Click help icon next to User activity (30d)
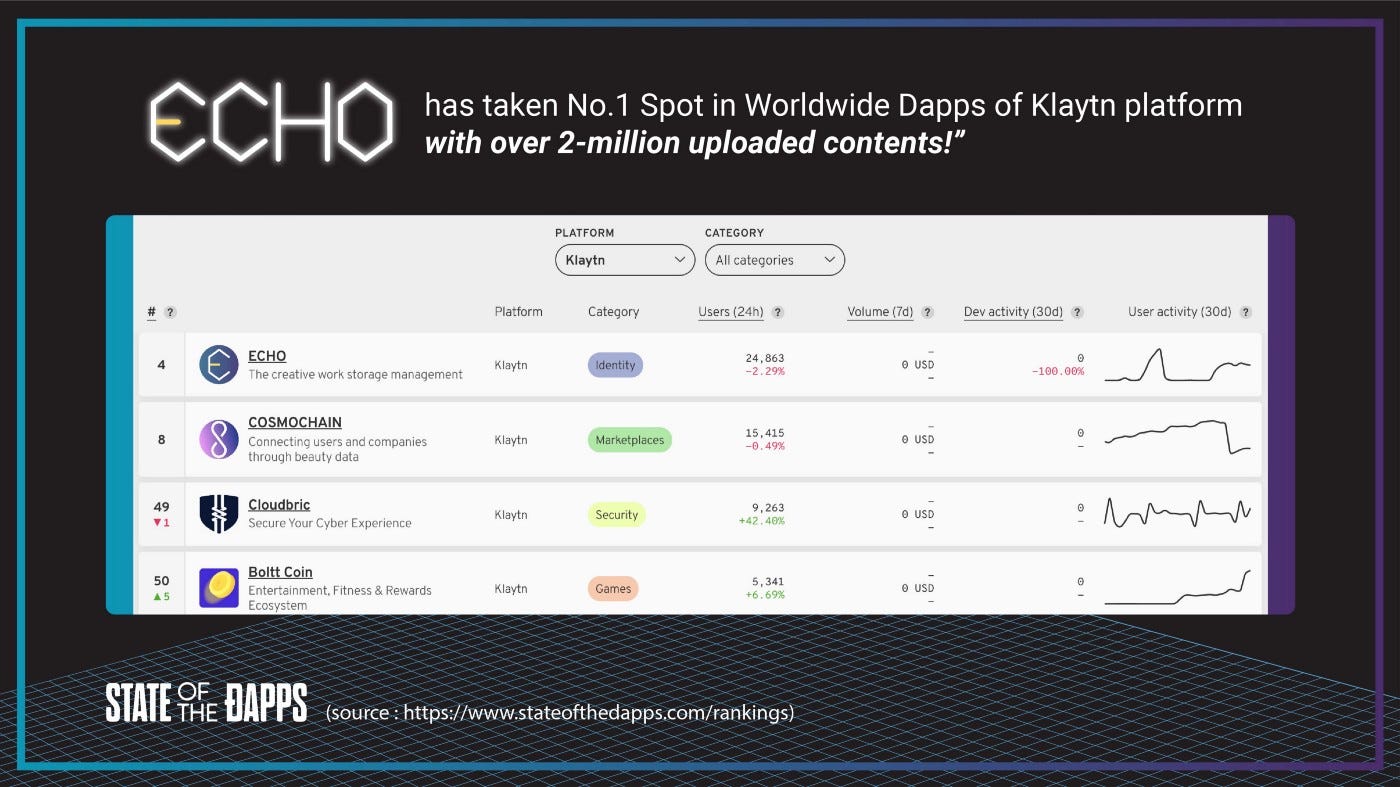1400x787 pixels. (x=1245, y=312)
